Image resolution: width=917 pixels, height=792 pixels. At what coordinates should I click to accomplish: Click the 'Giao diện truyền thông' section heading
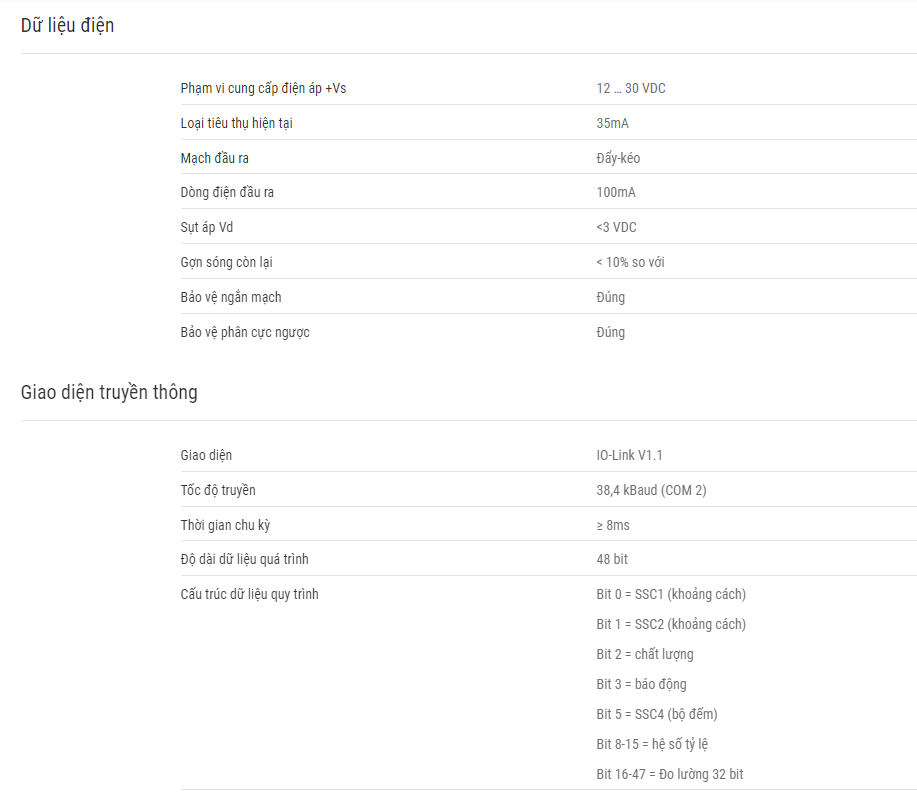click(x=109, y=392)
